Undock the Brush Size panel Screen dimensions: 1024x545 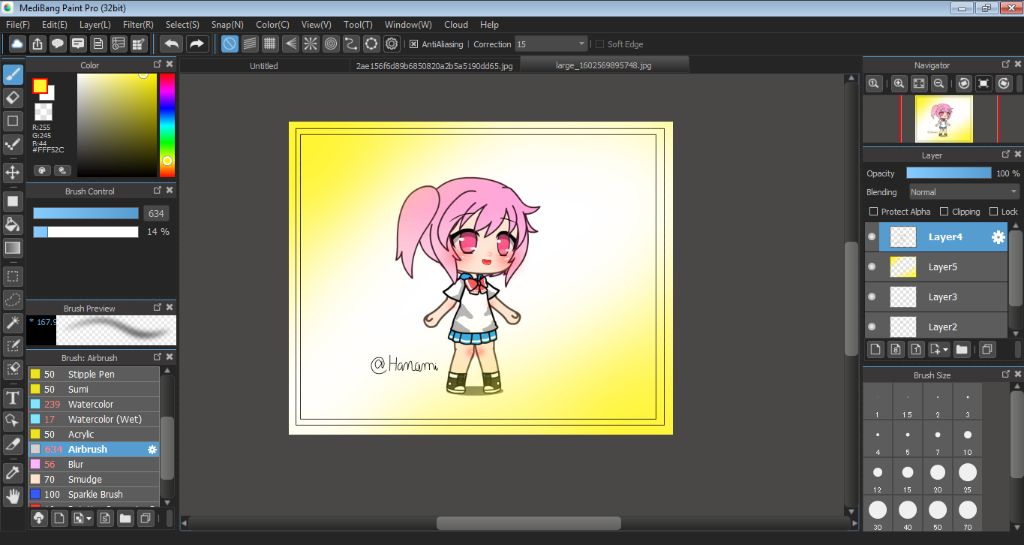[1006, 374]
